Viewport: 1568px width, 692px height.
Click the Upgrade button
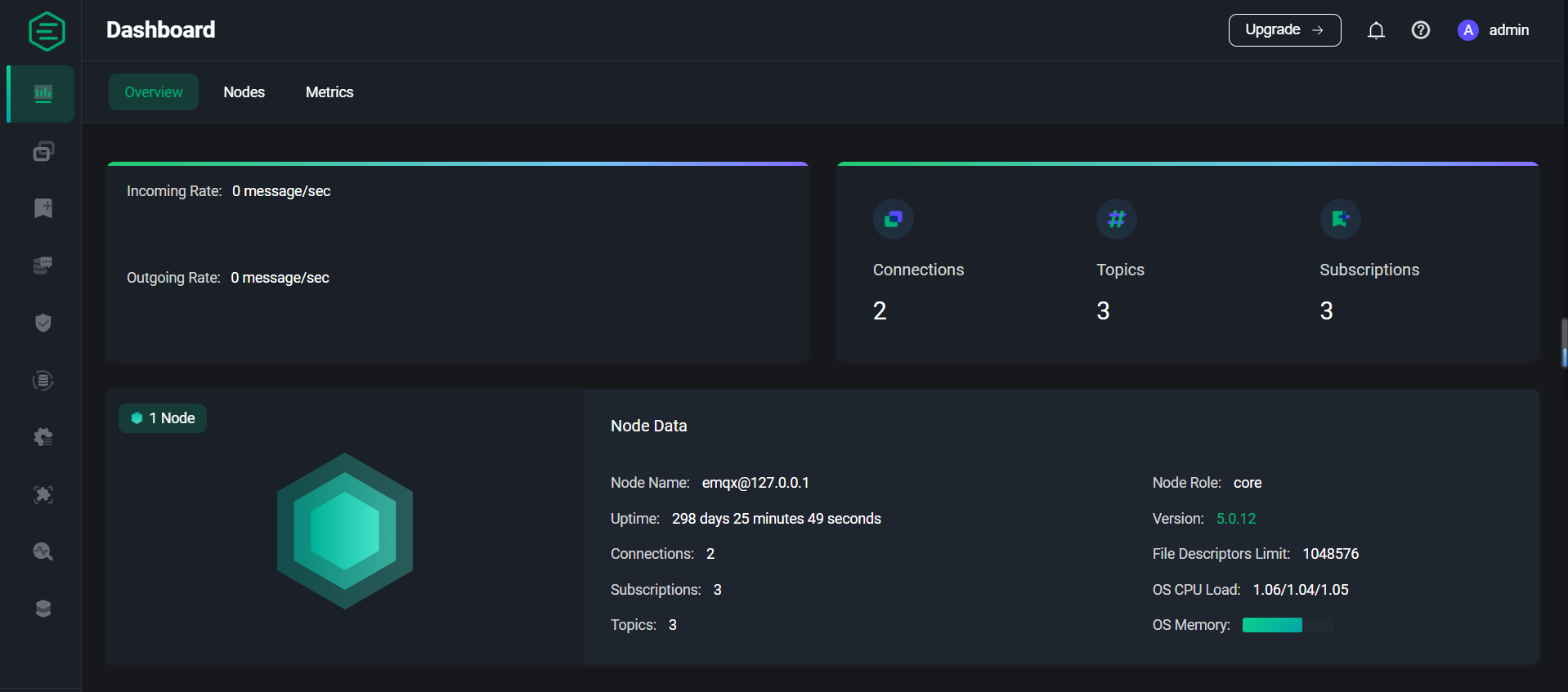click(x=1284, y=30)
